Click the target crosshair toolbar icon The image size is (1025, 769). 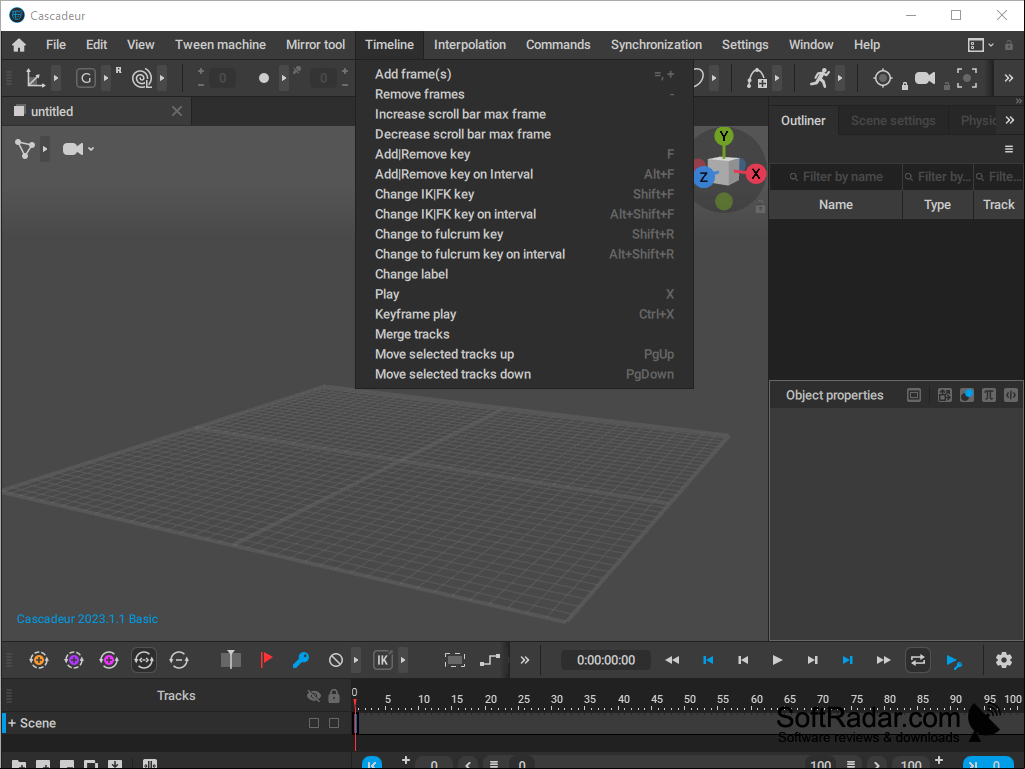(882, 78)
